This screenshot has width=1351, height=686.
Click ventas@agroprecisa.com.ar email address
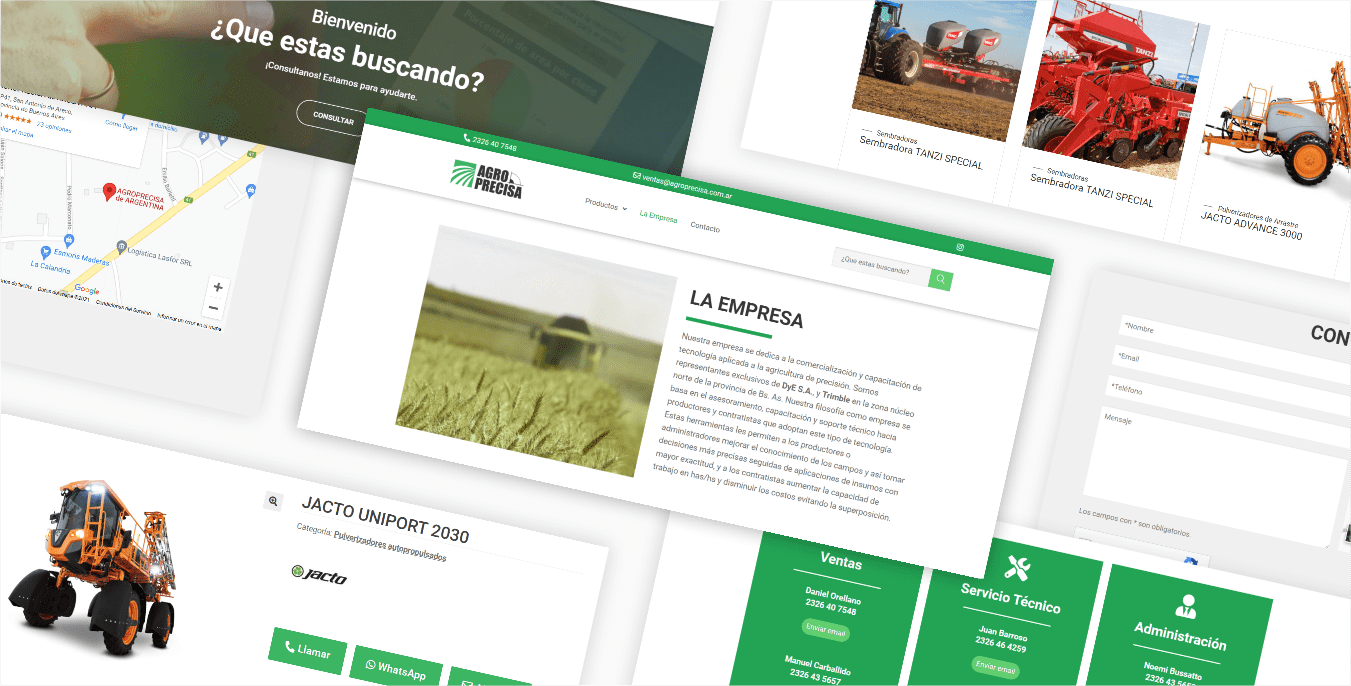coord(688,188)
